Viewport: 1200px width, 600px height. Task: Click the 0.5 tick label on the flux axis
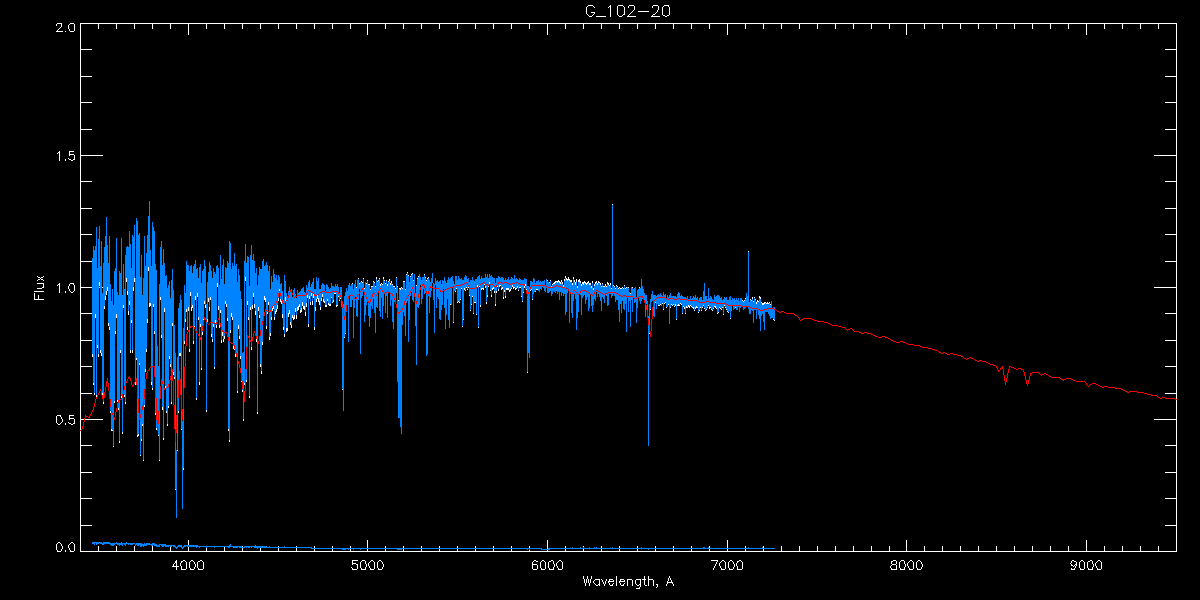pos(65,419)
